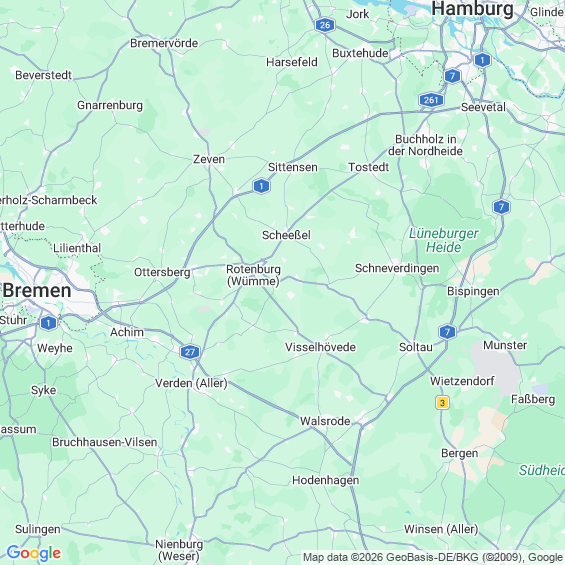Click the A7 shield east of Lüneburger Heide
This screenshot has width=565, height=565.
501,207
